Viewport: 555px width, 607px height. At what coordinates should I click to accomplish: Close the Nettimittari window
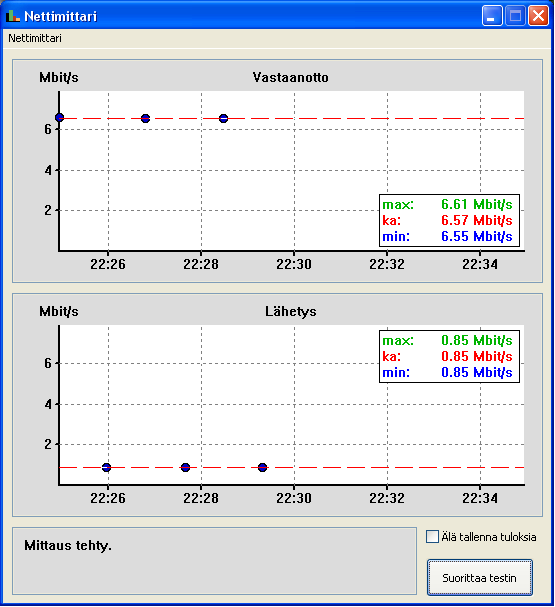(538, 16)
